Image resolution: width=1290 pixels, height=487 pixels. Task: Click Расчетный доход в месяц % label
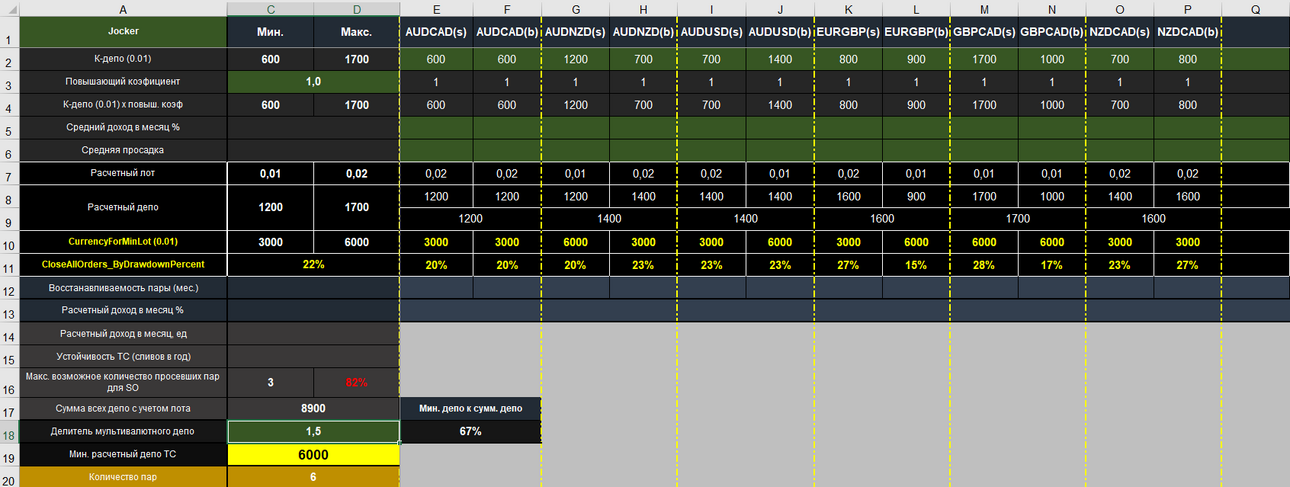click(x=123, y=311)
